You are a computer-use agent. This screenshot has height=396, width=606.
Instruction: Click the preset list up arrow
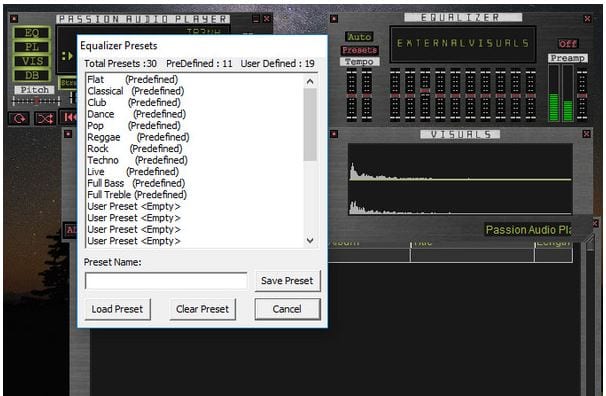click(310, 81)
